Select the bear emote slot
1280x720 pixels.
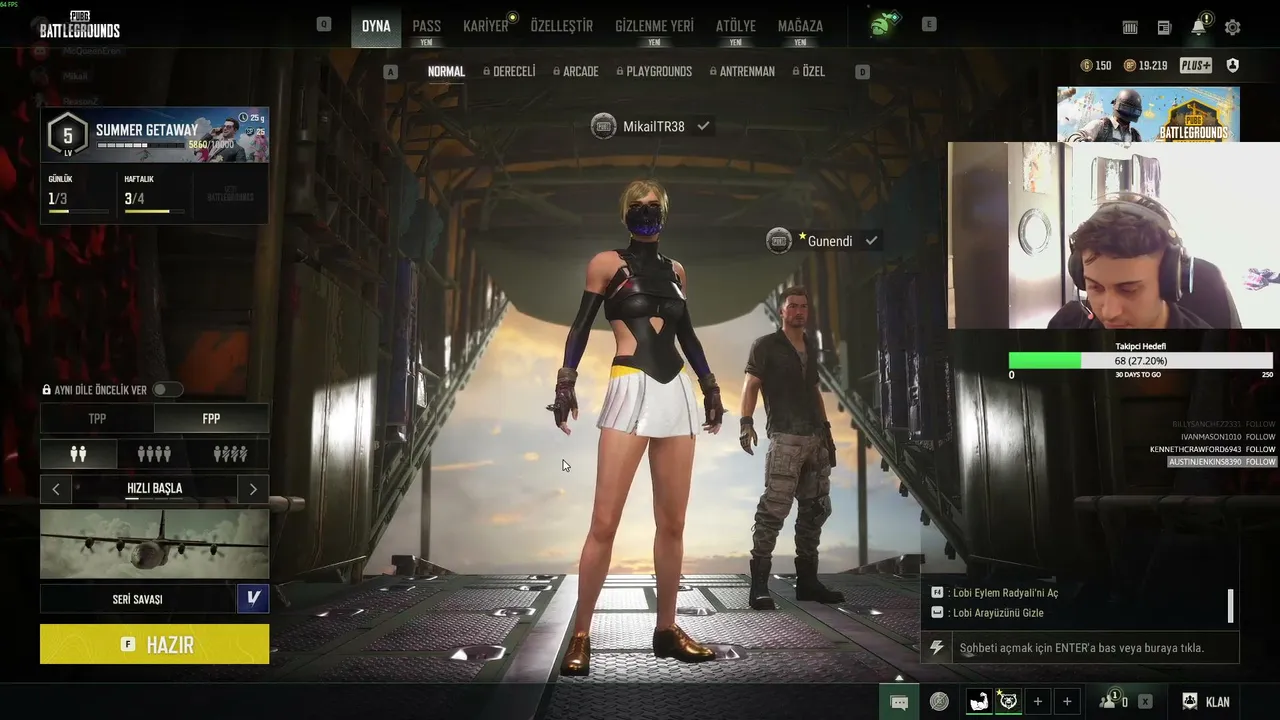pyautogui.click(x=1007, y=702)
